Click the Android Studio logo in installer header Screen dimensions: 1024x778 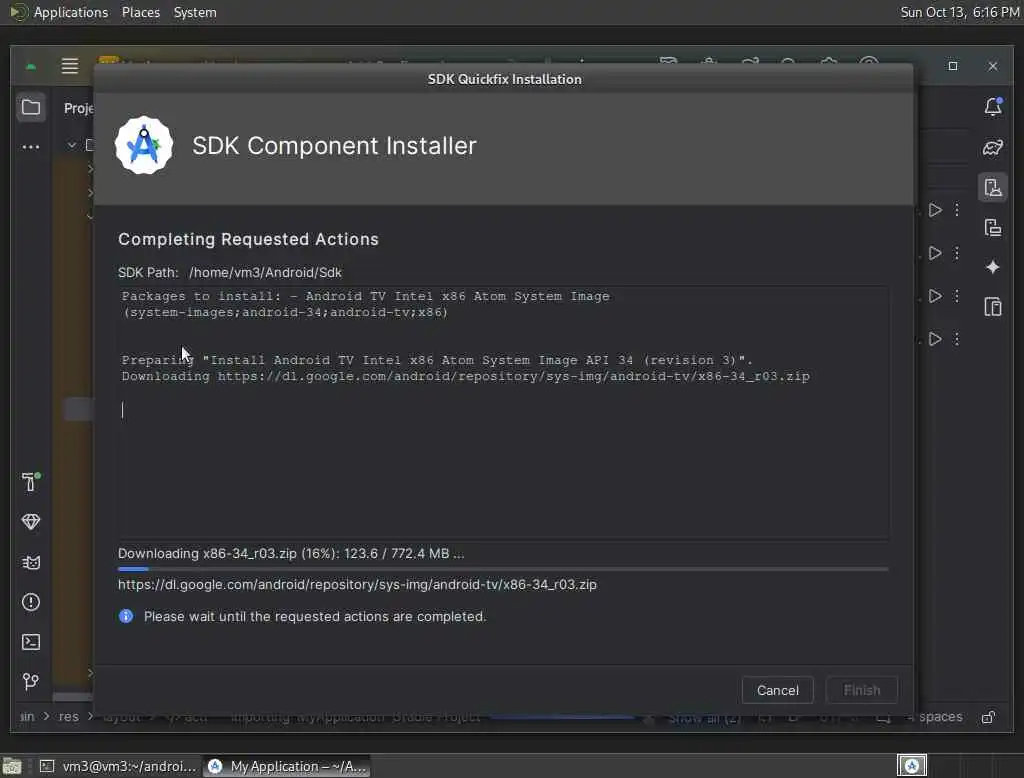point(144,146)
